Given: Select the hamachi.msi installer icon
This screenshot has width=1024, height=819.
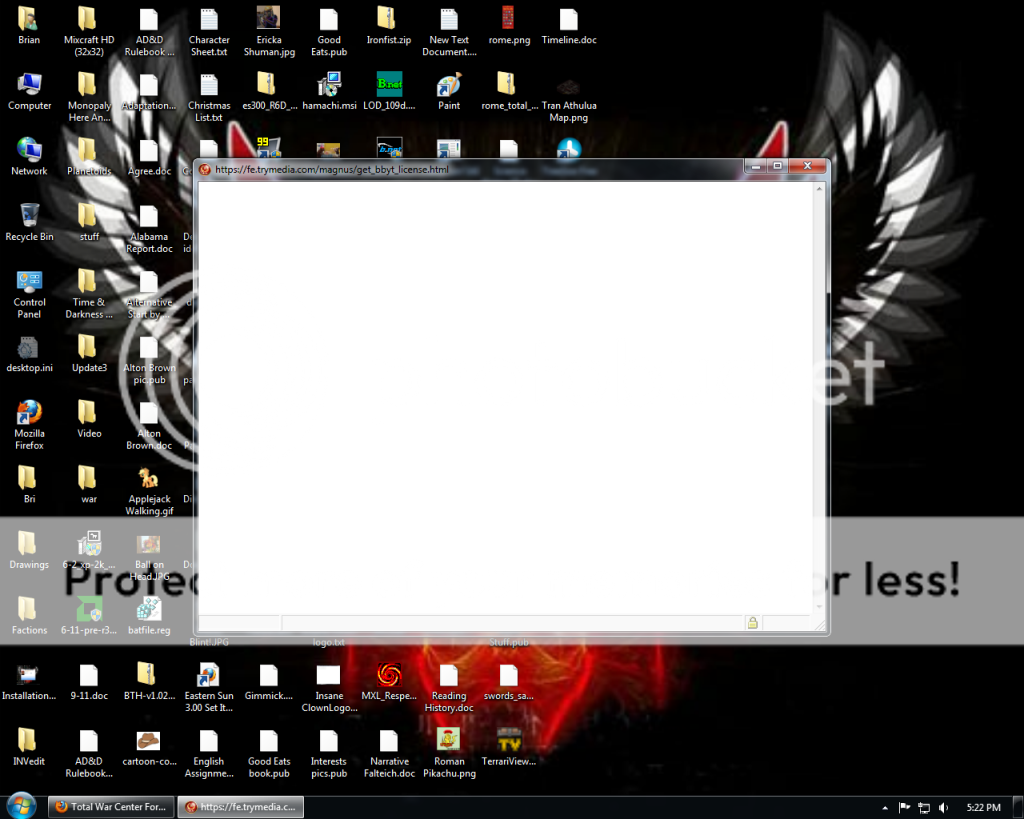Looking at the screenshot, I should [x=328, y=86].
